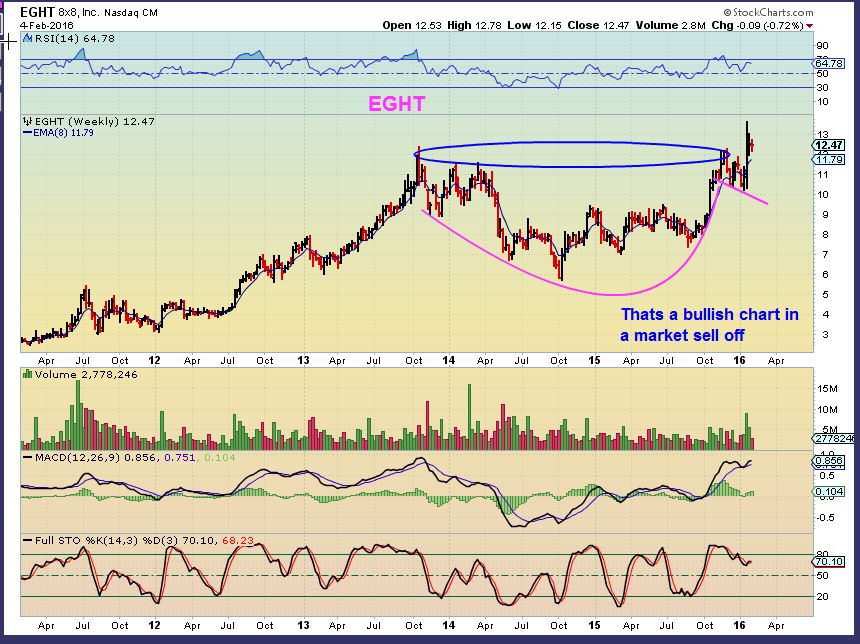Click year '12' on bottom stochastic time axis
The image size is (860, 644).
coord(155,625)
